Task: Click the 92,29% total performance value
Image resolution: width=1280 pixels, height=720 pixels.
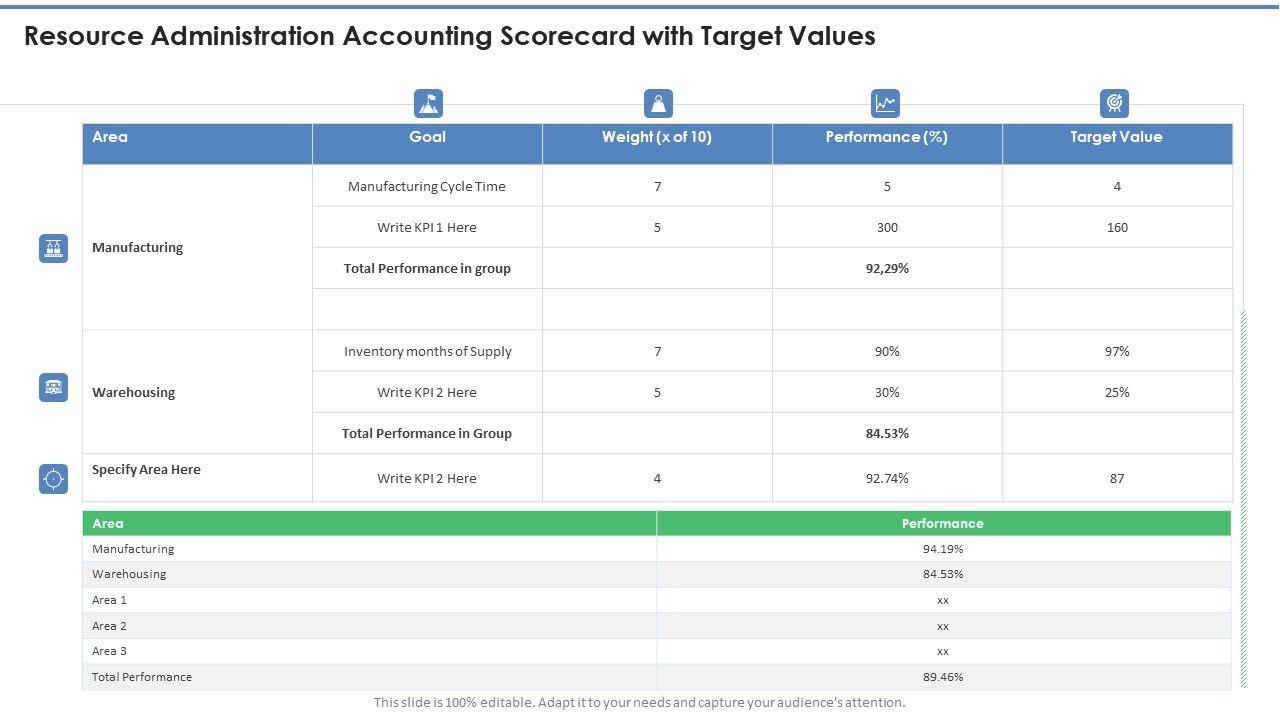Action: [x=887, y=268]
